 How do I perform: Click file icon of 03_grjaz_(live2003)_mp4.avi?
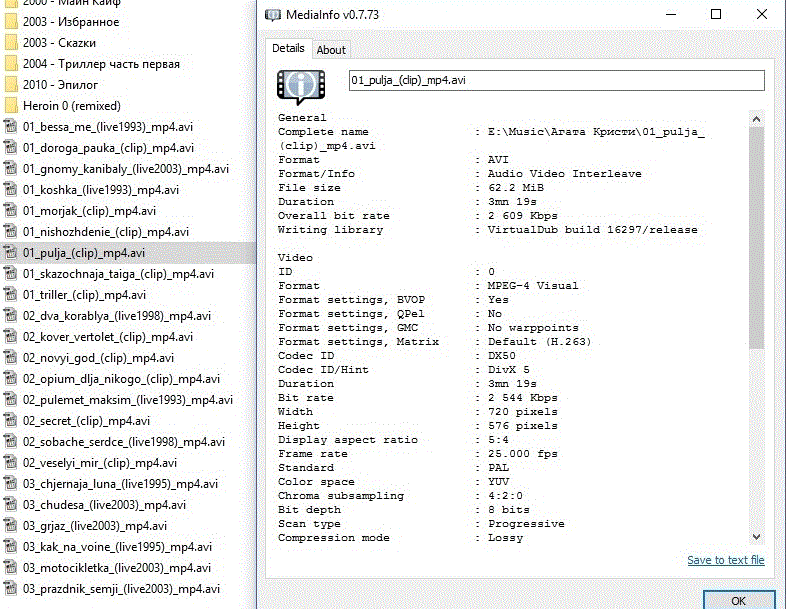click(11, 526)
